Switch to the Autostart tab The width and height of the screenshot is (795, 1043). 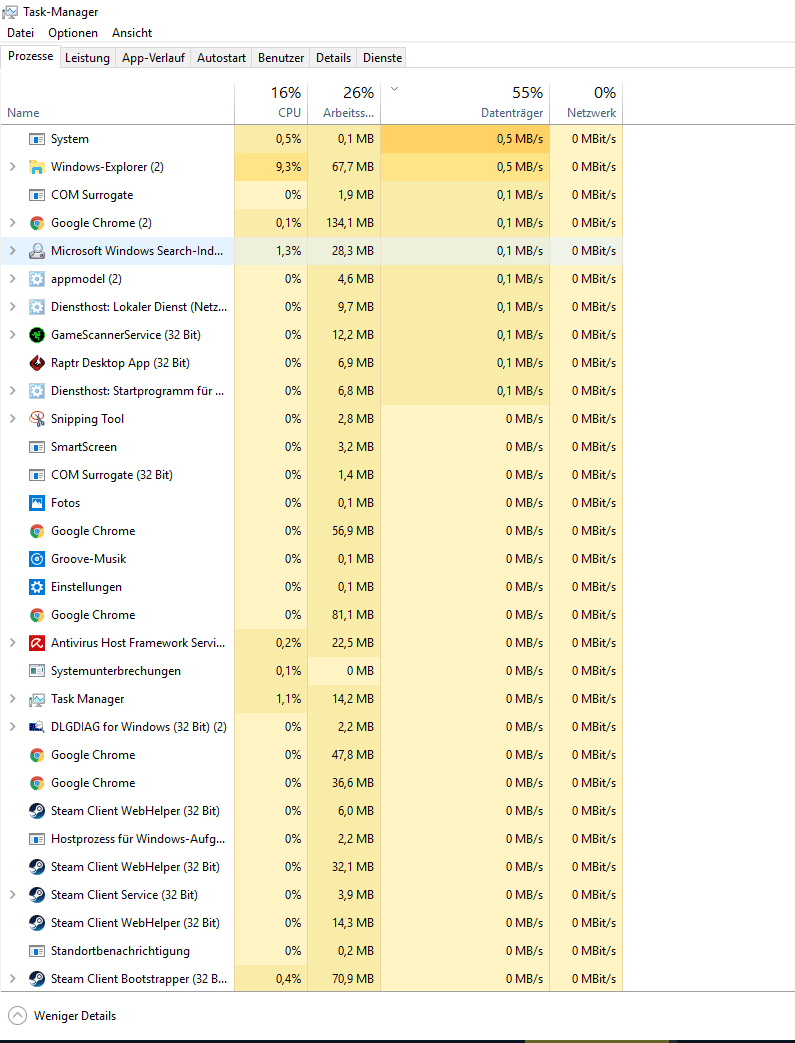click(x=222, y=58)
